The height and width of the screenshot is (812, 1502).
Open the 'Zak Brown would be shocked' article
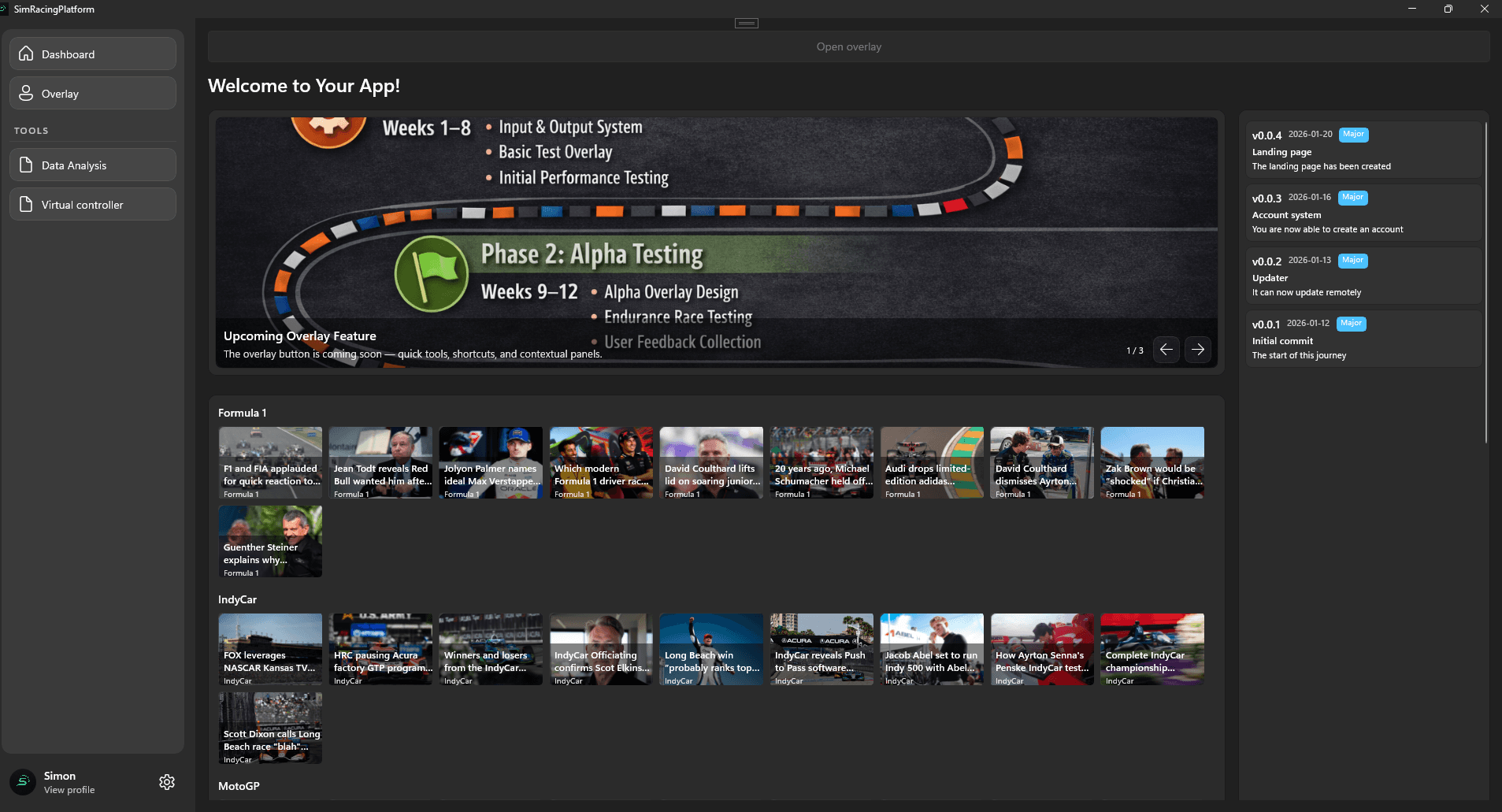tap(1152, 462)
